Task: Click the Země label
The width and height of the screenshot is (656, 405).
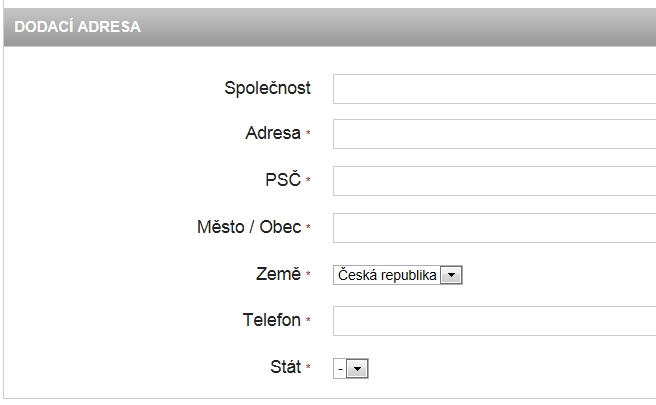Action: 279,275
